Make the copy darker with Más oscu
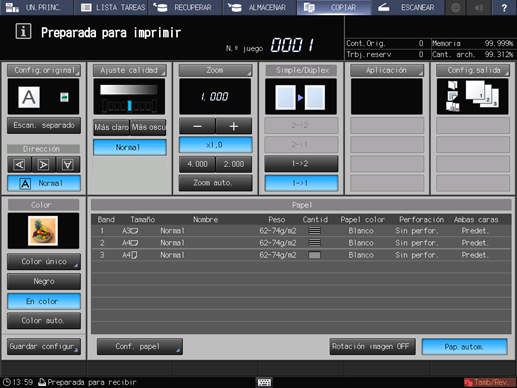This screenshot has width=517, height=388. pos(148,127)
